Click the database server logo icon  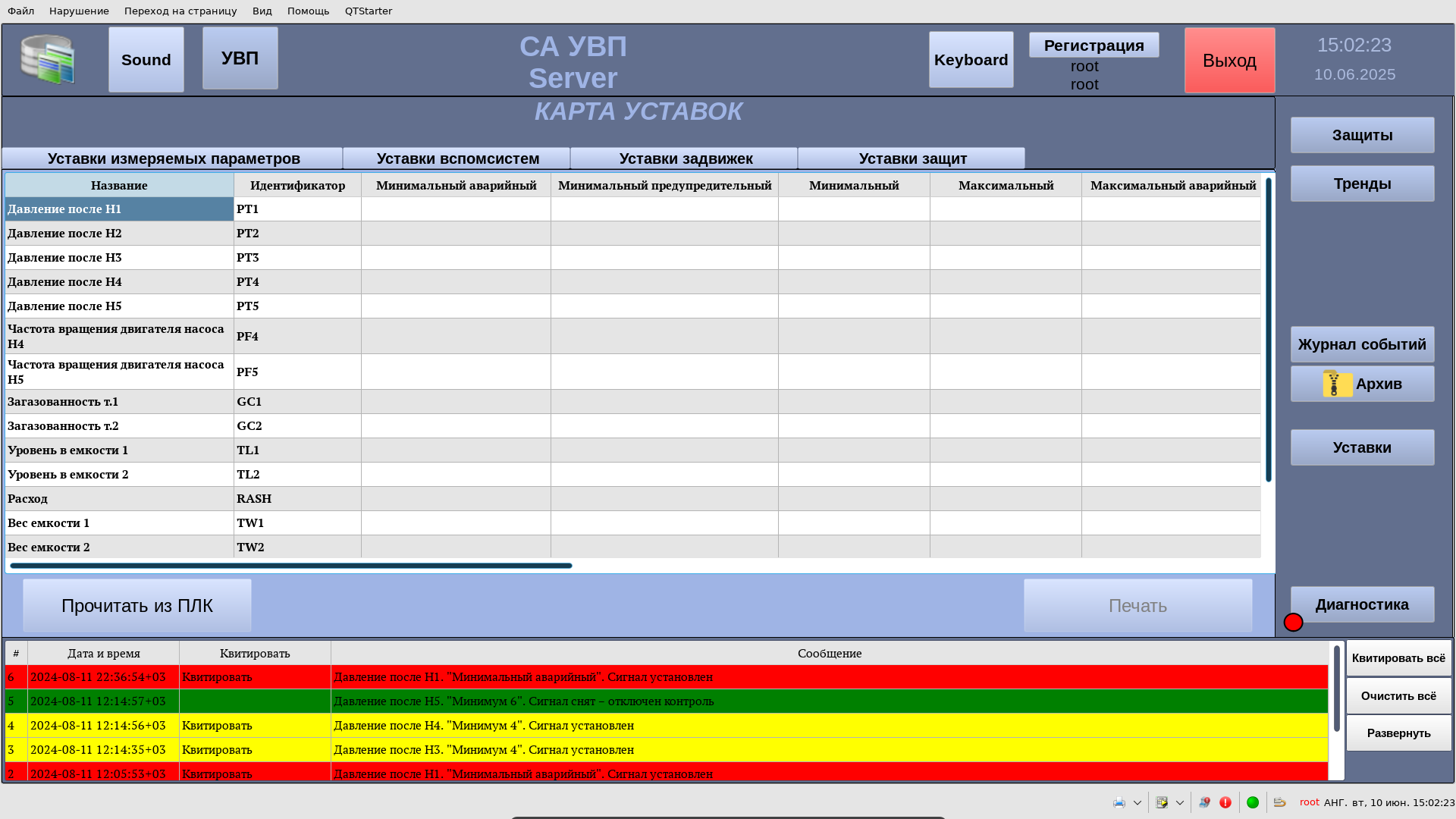coord(48,59)
